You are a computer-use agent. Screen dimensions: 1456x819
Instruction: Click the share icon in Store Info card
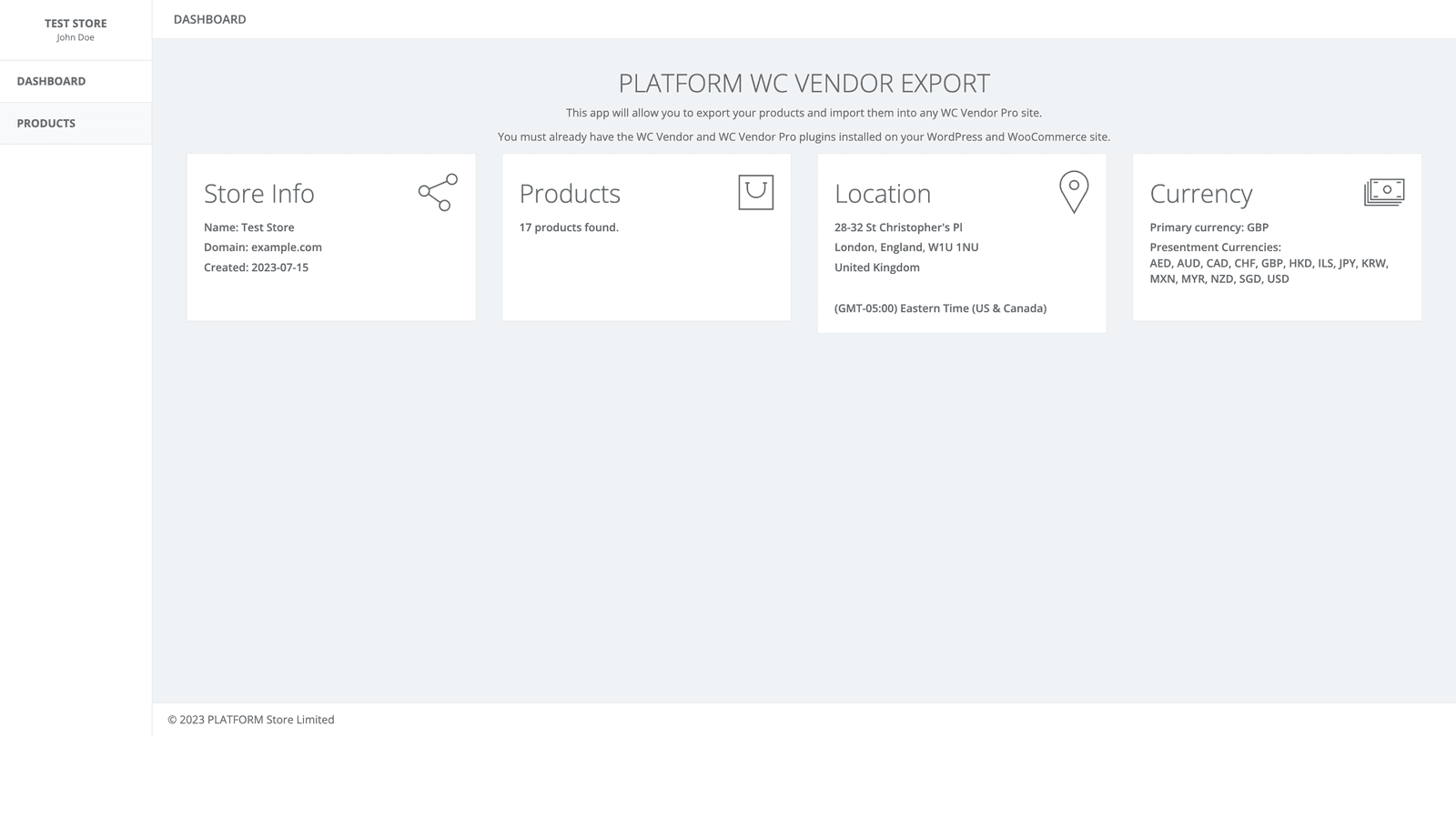coord(436,192)
